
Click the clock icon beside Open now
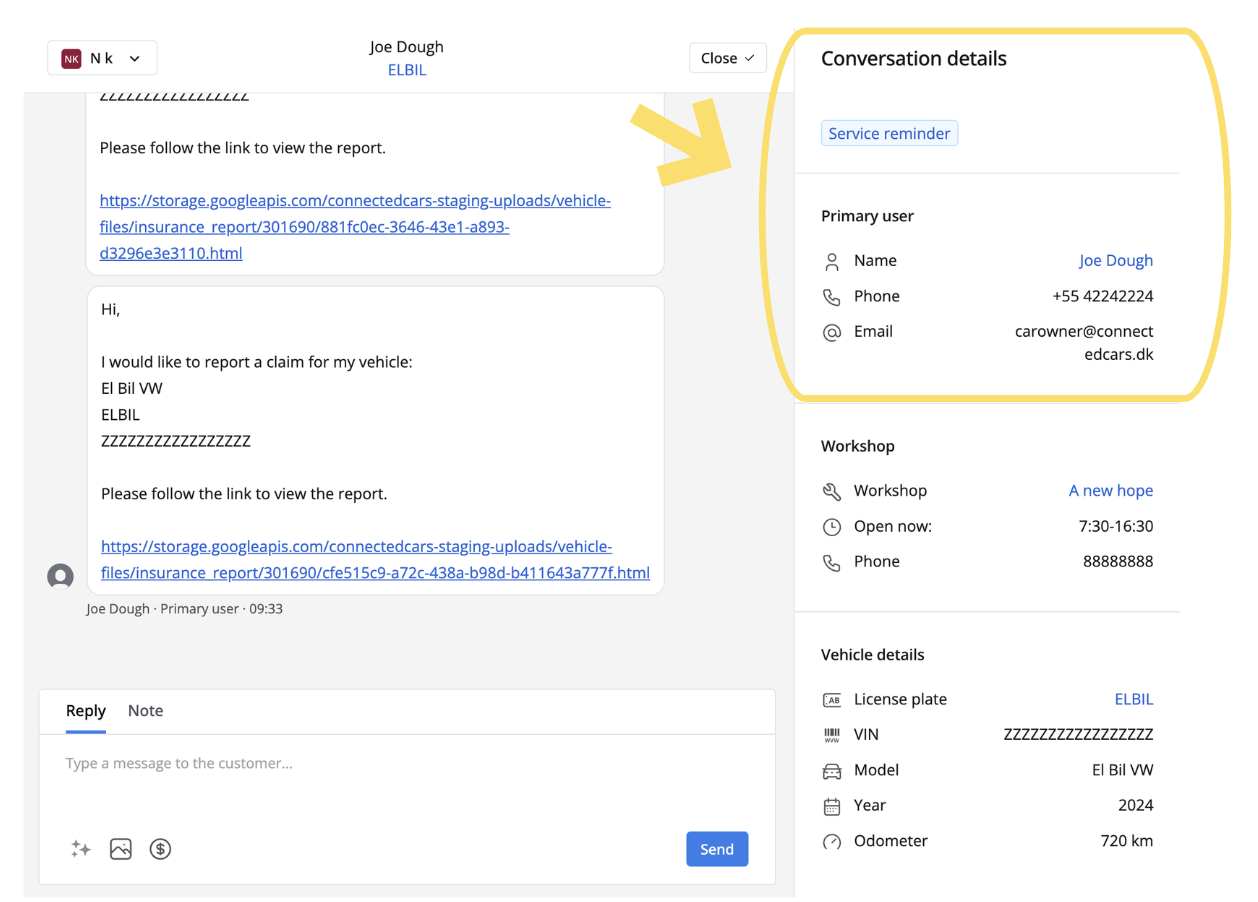(832, 527)
